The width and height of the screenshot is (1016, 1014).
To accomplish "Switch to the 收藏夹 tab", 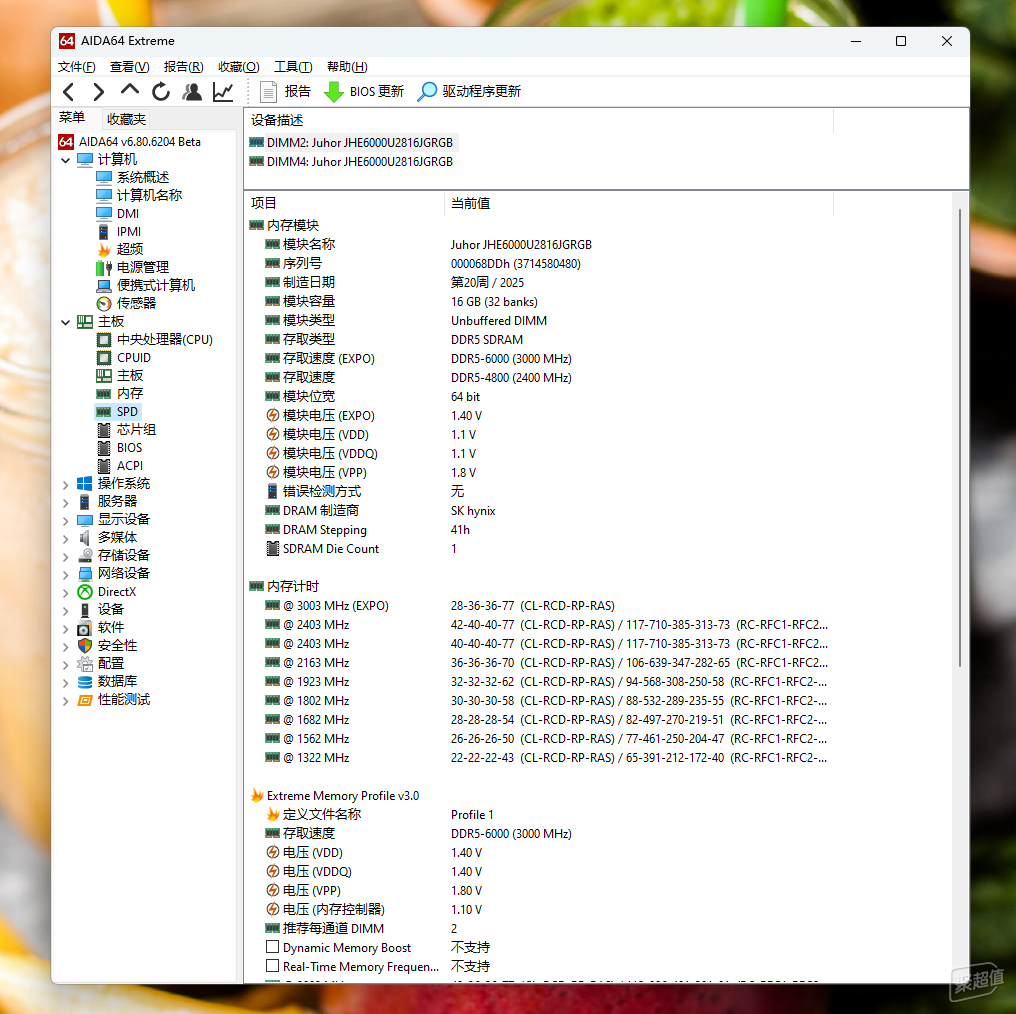I will click(x=126, y=119).
